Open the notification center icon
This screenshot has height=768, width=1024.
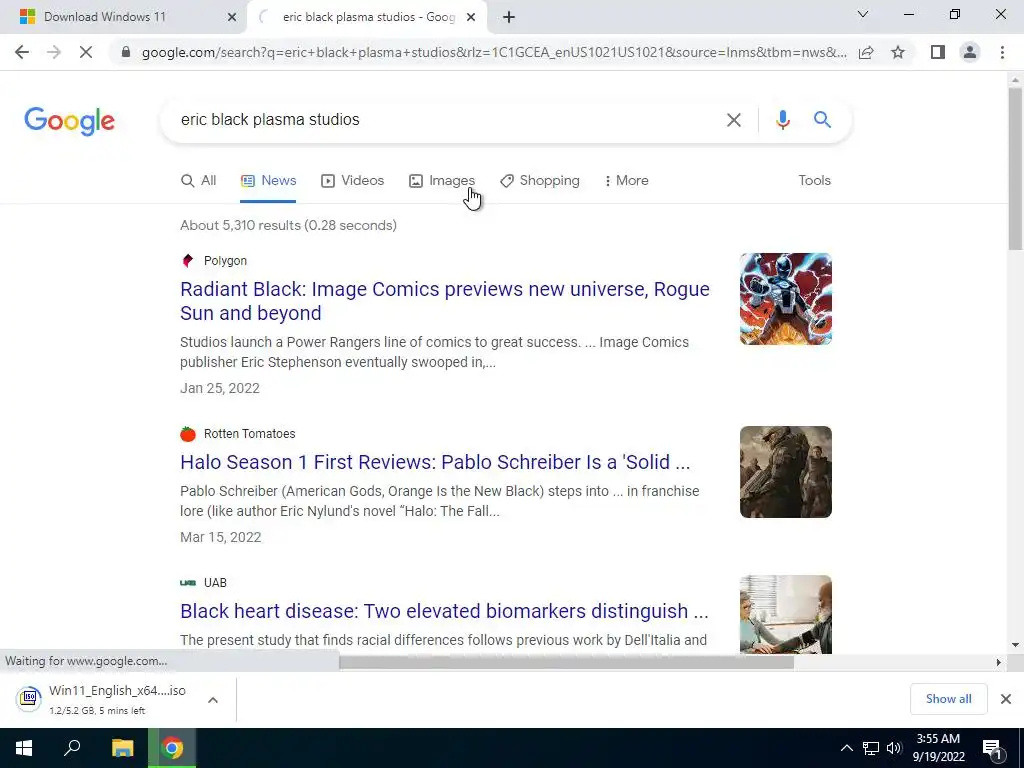click(x=992, y=748)
